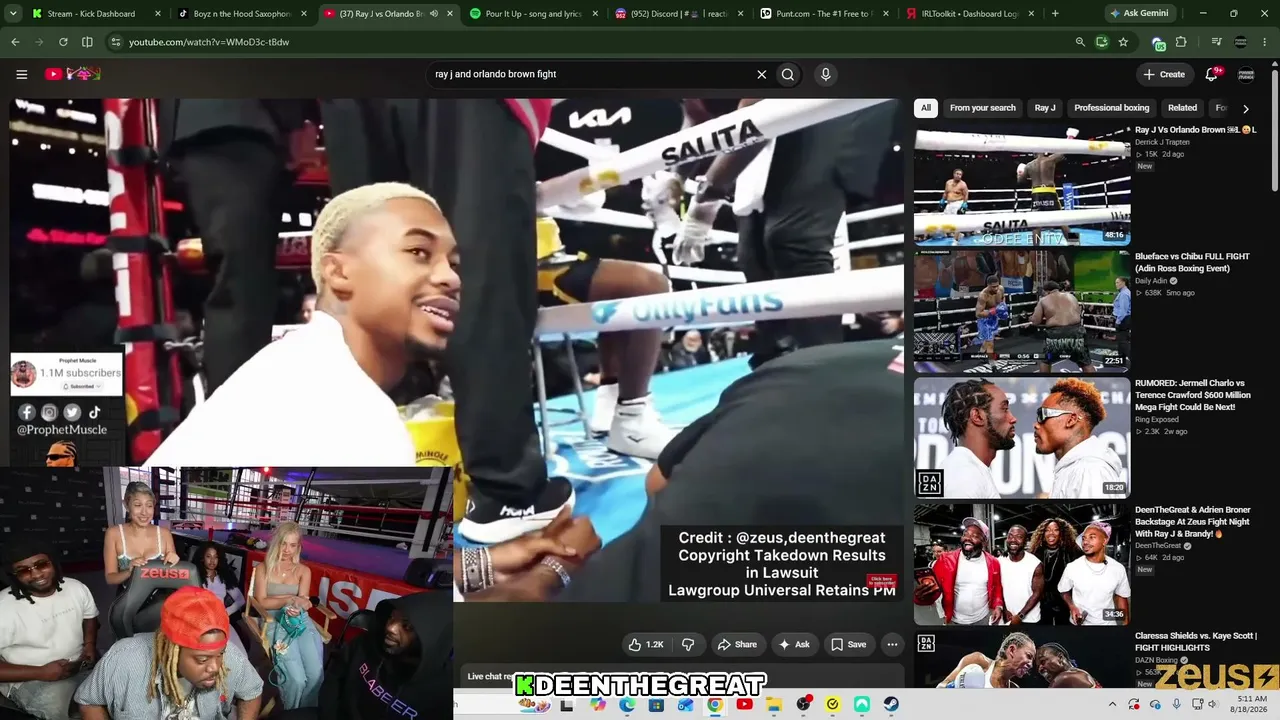
Task: View site information icon beside the URL
Action: (x=115, y=42)
